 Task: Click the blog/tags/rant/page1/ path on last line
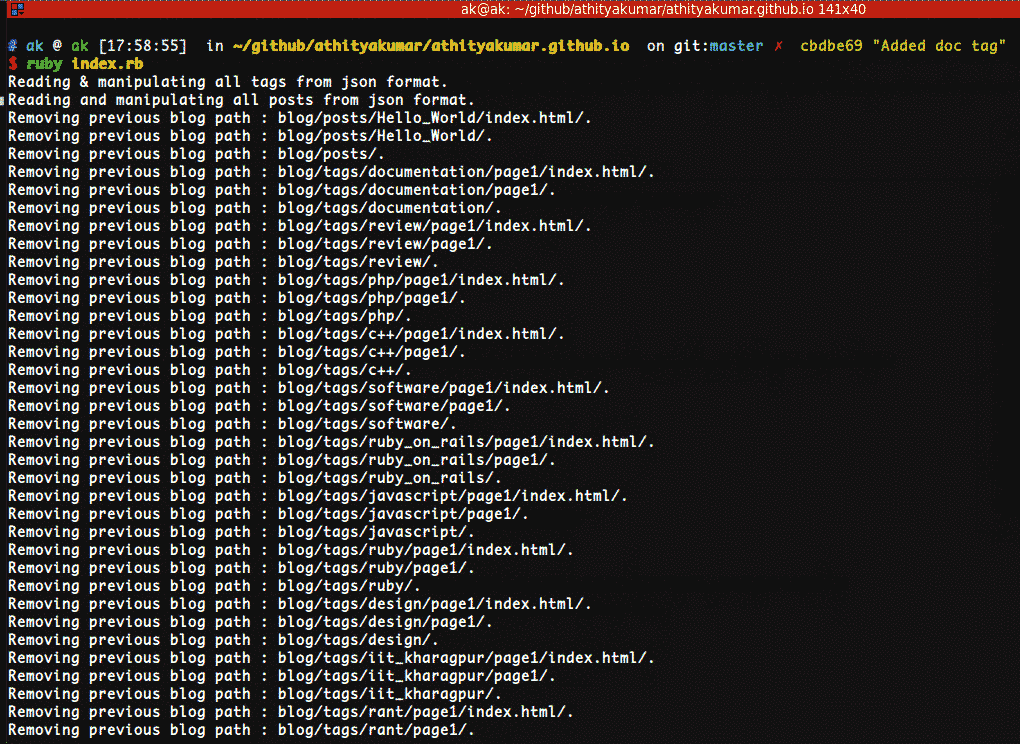pyautogui.click(x=376, y=730)
